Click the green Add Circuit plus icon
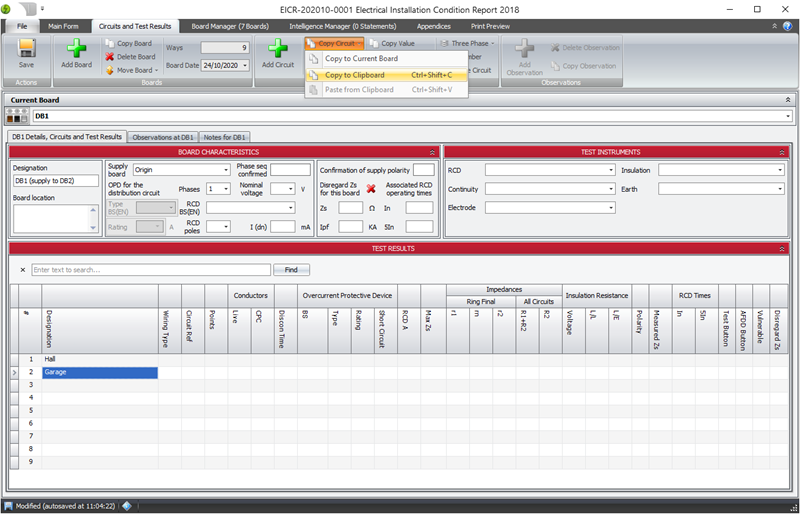This screenshot has width=800, height=514. pyautogui.click(x=278, y=49)
